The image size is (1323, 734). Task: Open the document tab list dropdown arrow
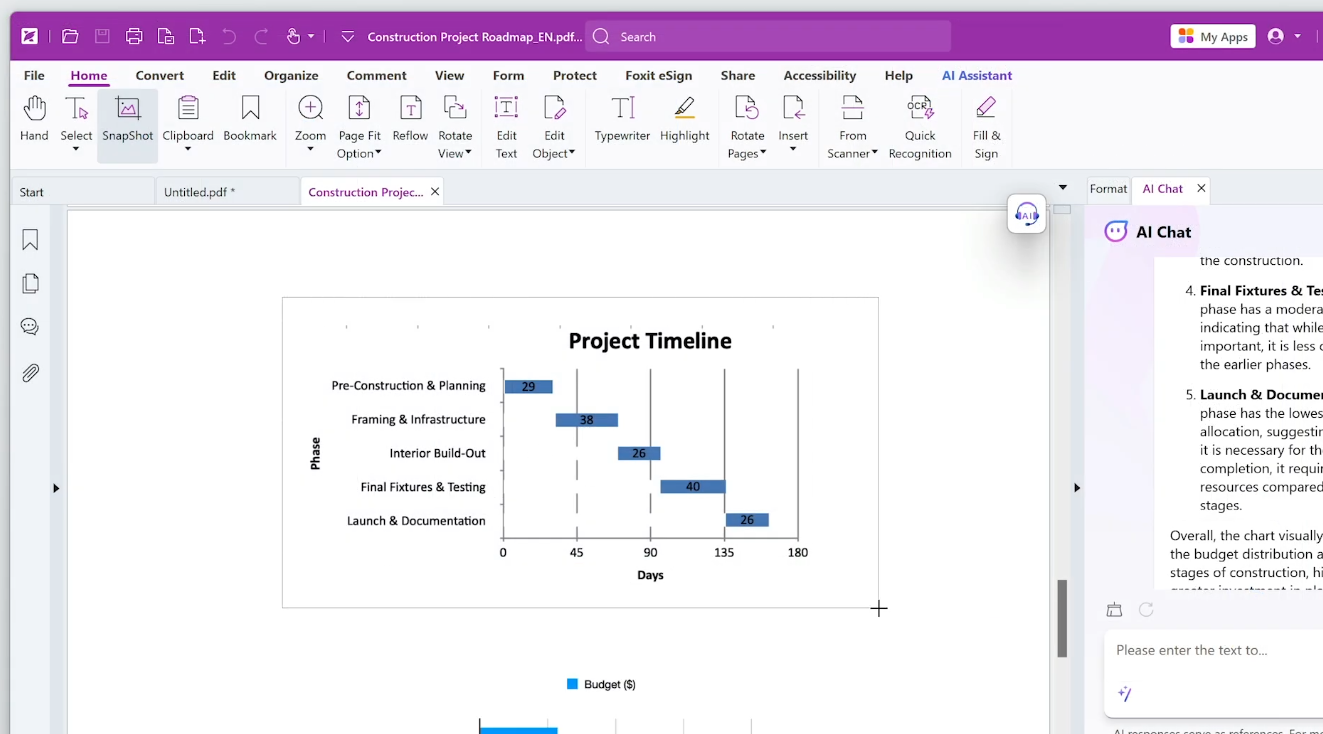pyautogui.click(x=1063, y=188)
